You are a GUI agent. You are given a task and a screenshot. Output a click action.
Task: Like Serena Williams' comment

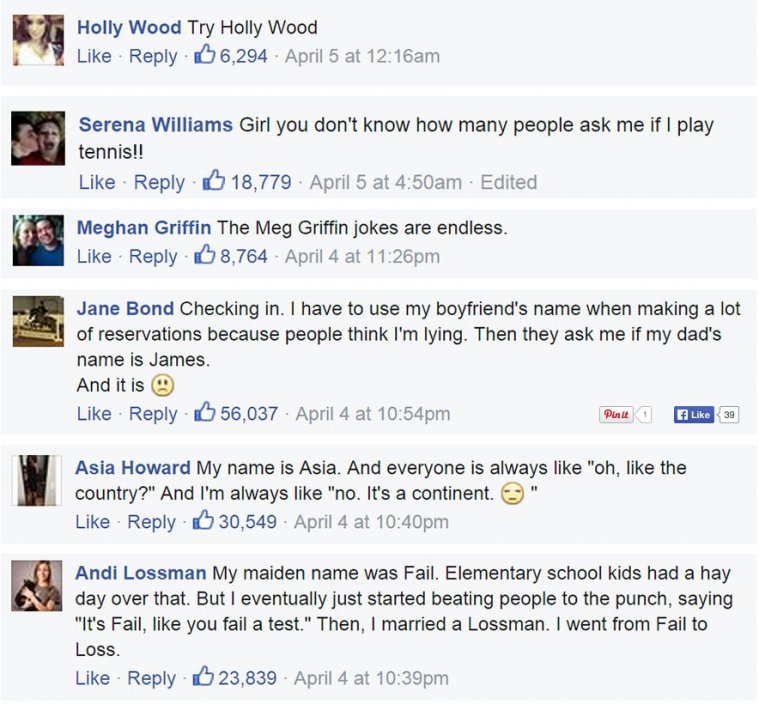[97, 182]
